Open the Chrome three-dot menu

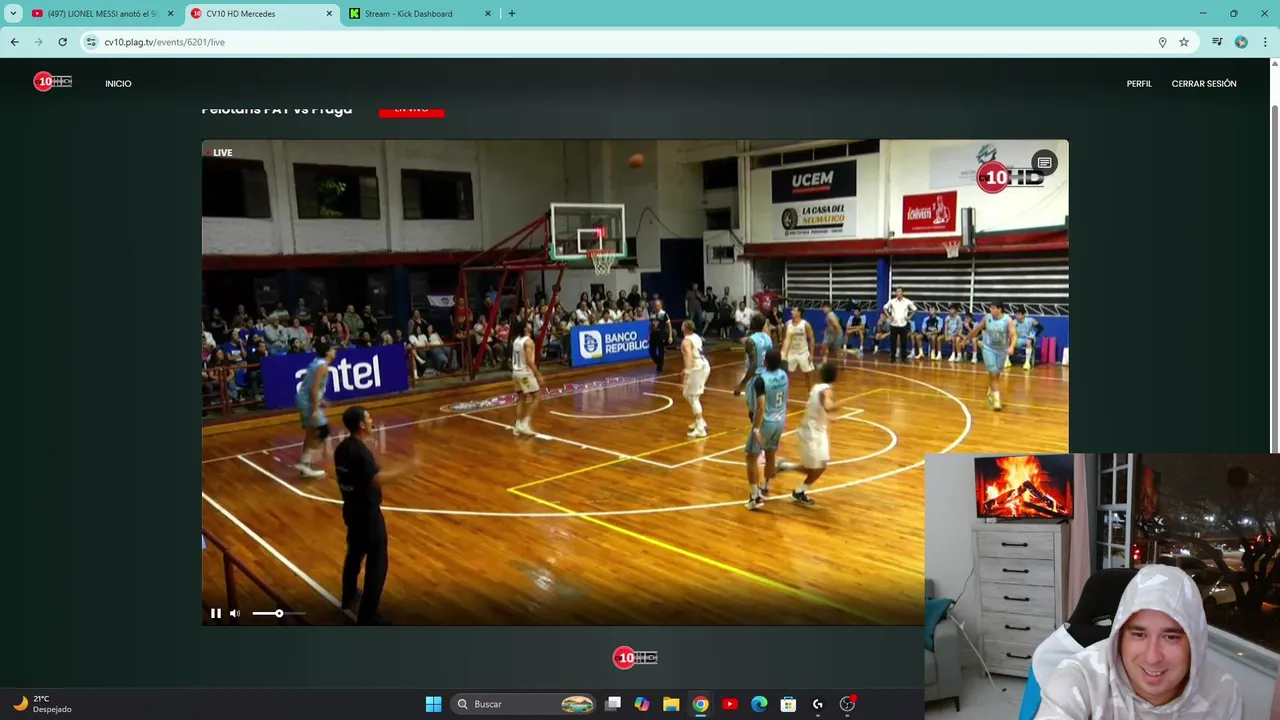(x=1265, y=42)
